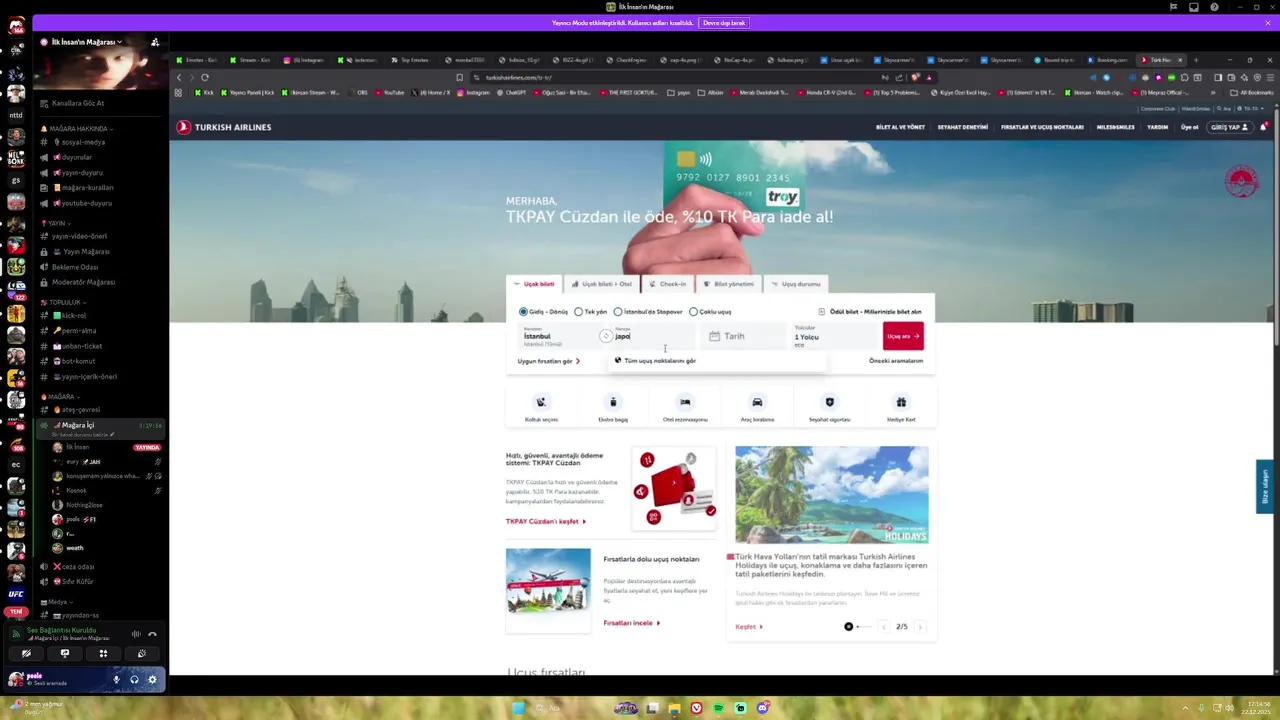Viewport: 1280px width, 720px height.
Task: Select Çoklu uçuş option
Action: 710,312
